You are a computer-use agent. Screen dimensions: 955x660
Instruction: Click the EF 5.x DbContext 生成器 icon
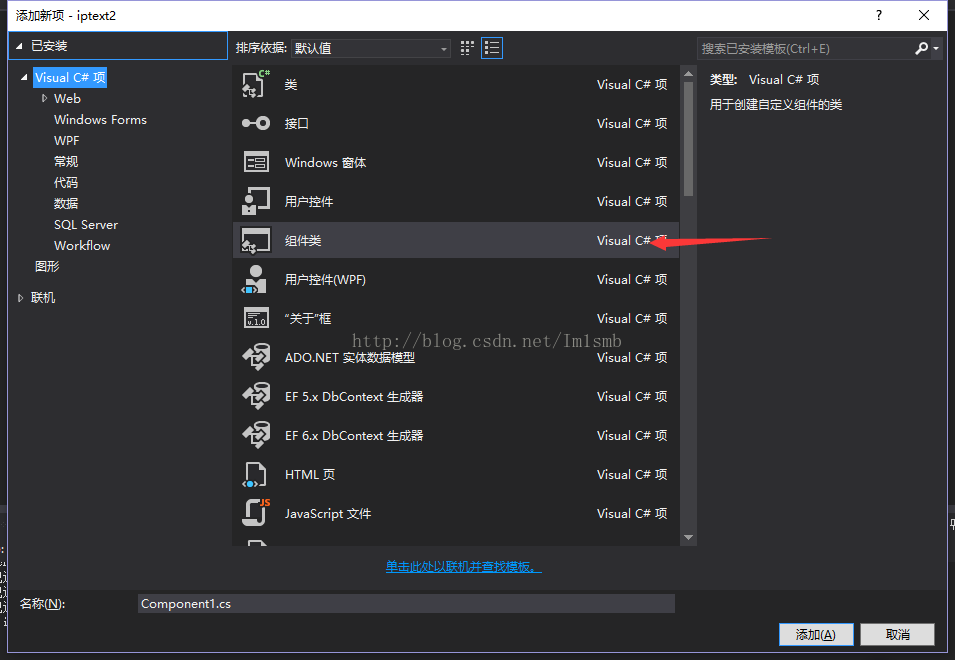point(256,396)
